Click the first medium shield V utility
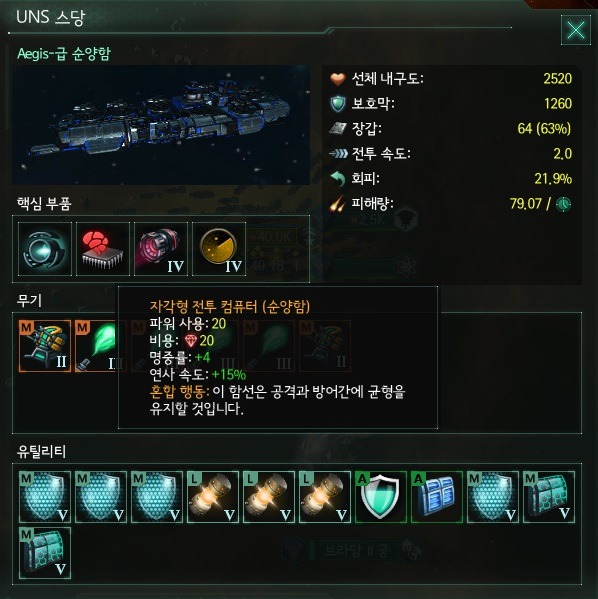The width and height of the screenshot is (598, 599). pyautogui.click(x=45, y=497)
